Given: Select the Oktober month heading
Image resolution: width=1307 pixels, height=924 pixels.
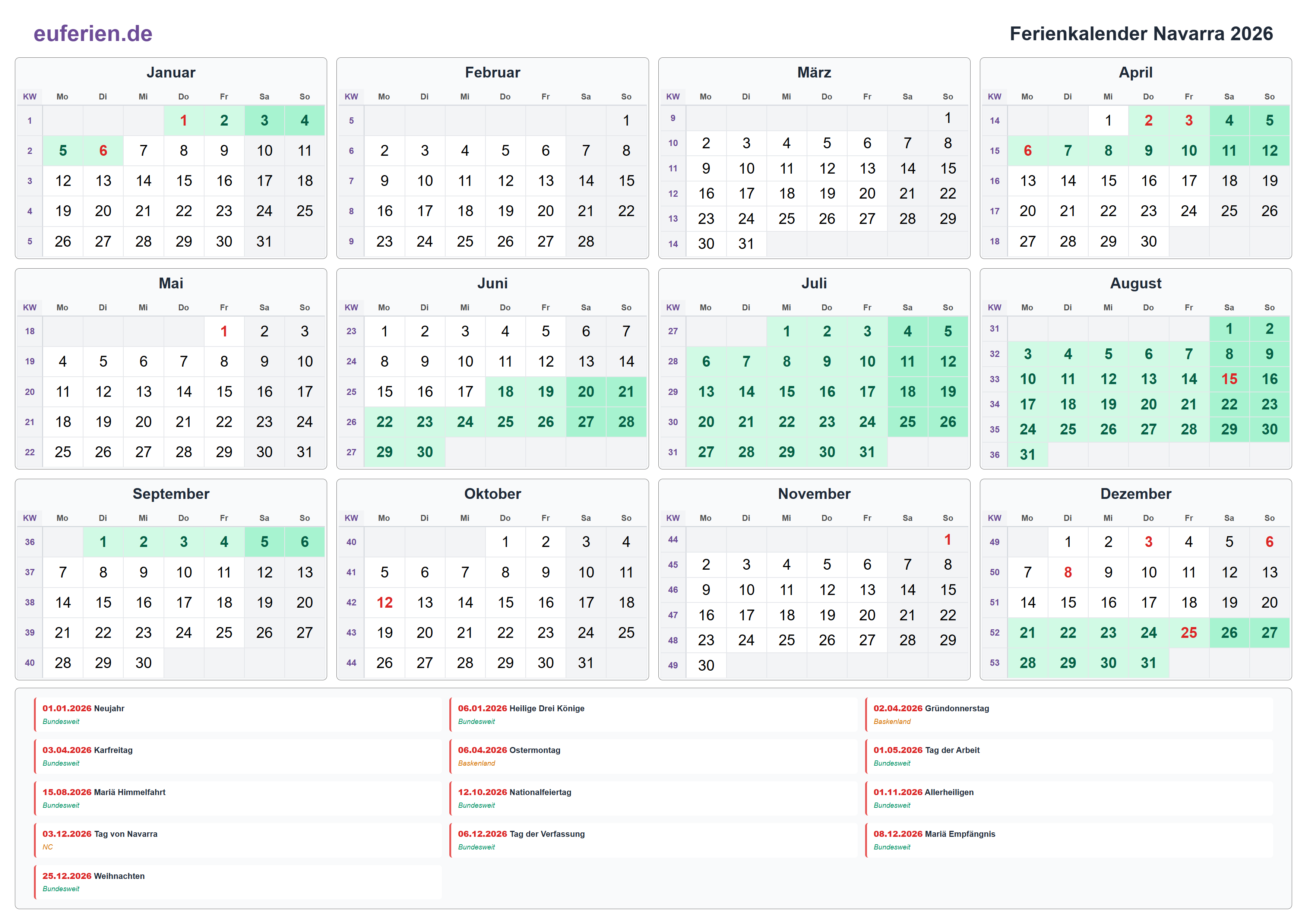Looking at the screenshot, I should 493,494.
